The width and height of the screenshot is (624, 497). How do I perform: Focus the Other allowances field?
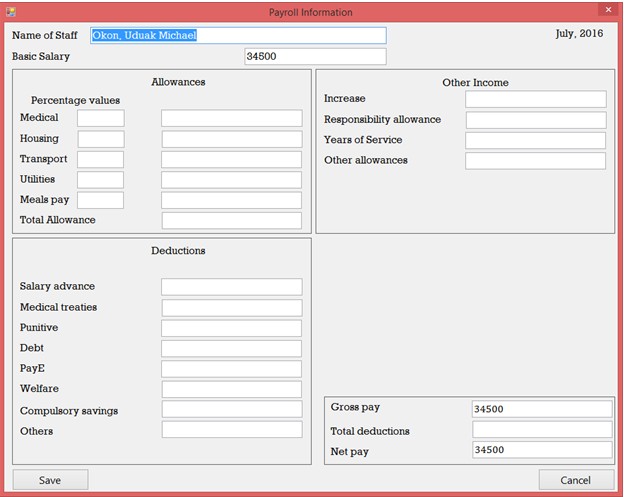(535, 161)
